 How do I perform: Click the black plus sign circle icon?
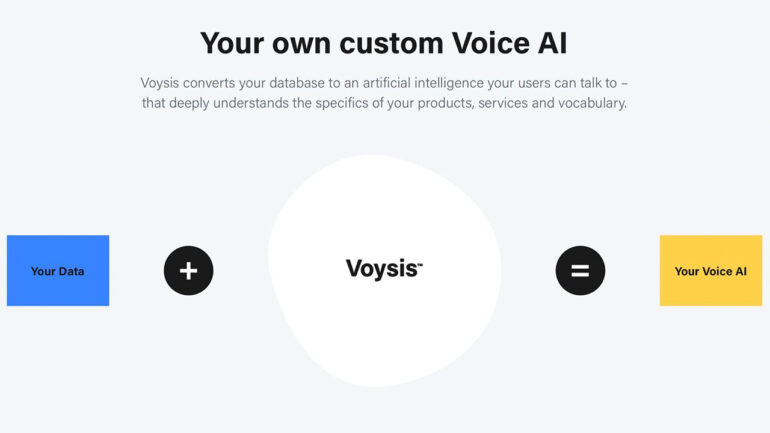click(189, 271)
